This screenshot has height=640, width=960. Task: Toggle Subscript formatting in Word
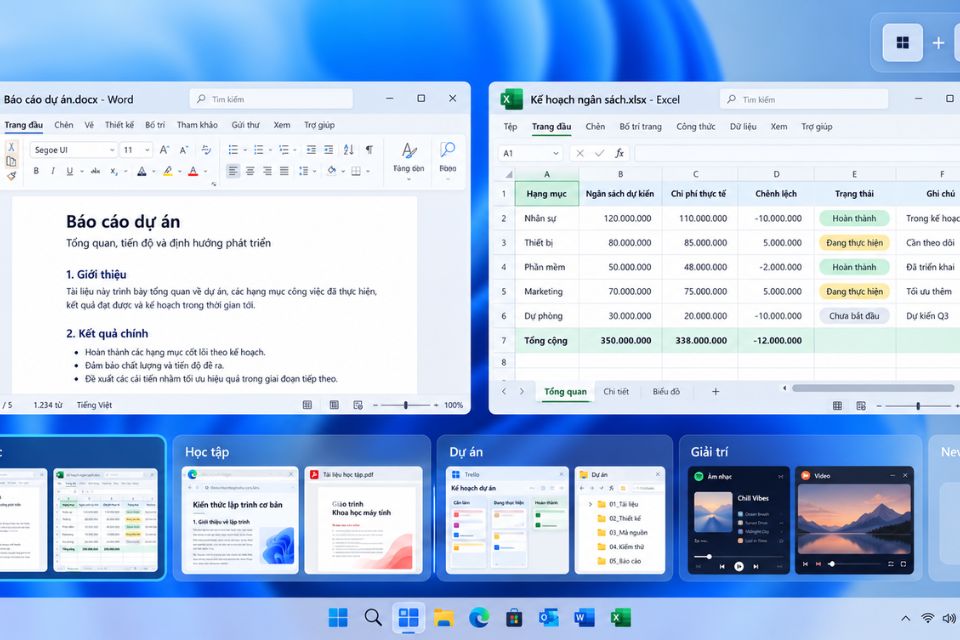pos(114,171)
